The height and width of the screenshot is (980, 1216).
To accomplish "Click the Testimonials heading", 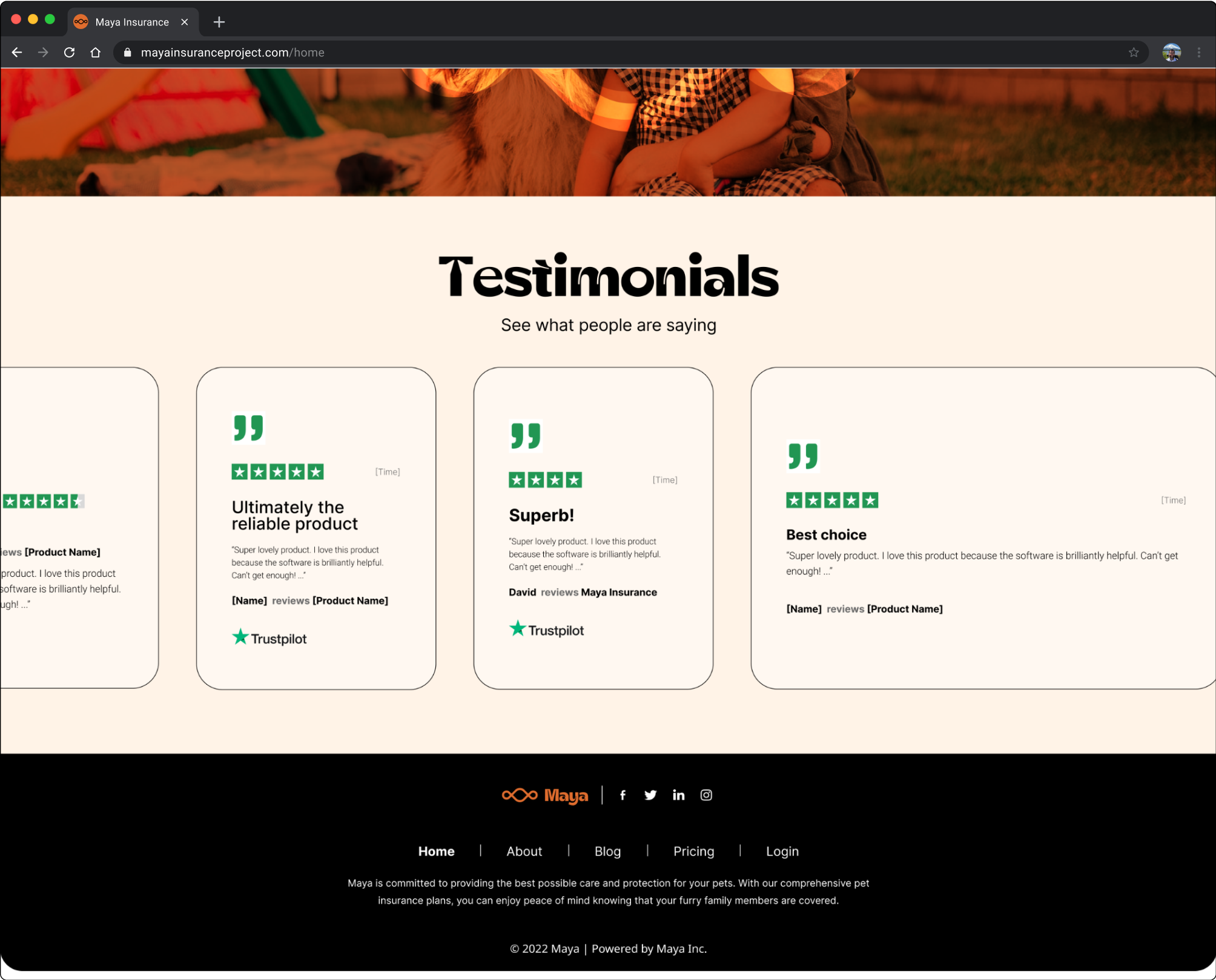I will coord(608,276).
